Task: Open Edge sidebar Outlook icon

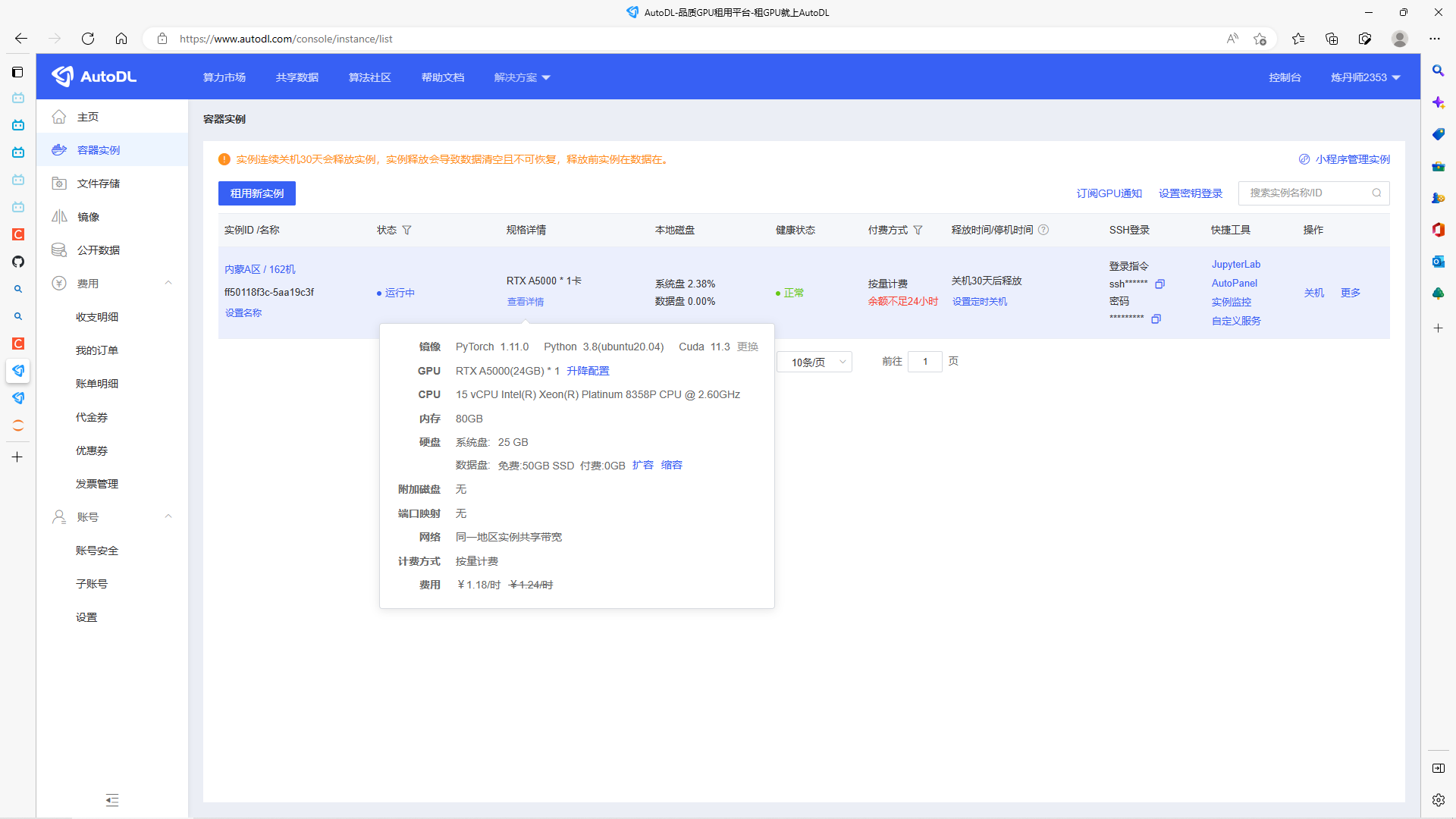Action: pos(1438,262)
